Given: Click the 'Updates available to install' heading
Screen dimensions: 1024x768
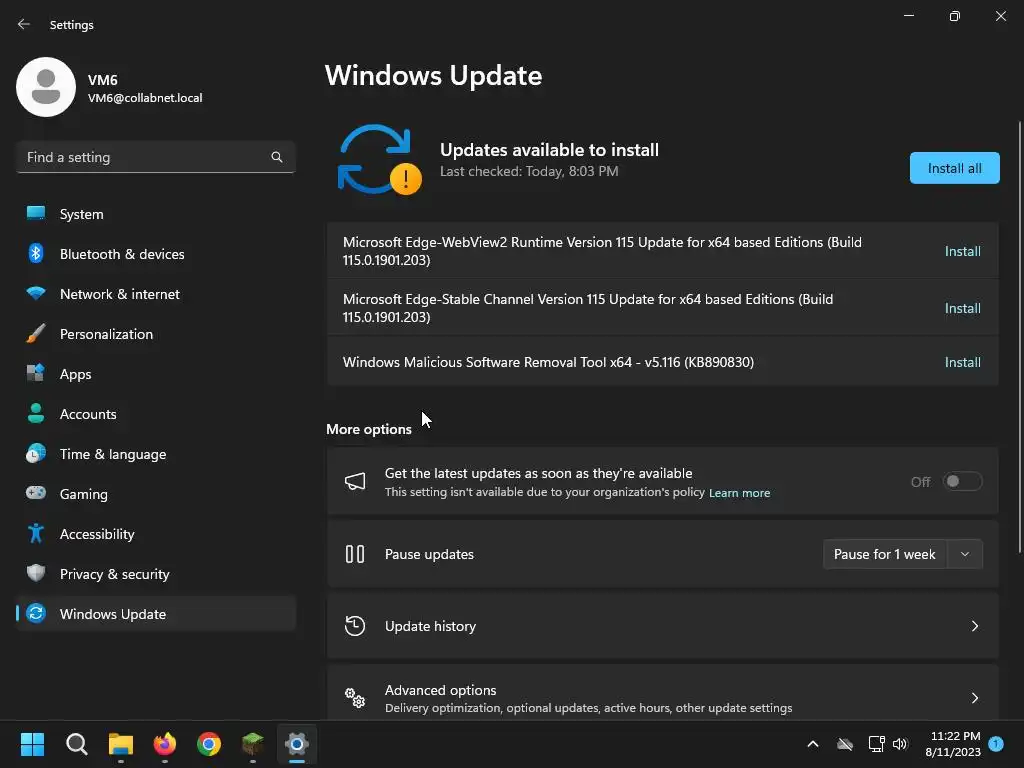Looking at the screenshot, I should pos(549,150).
